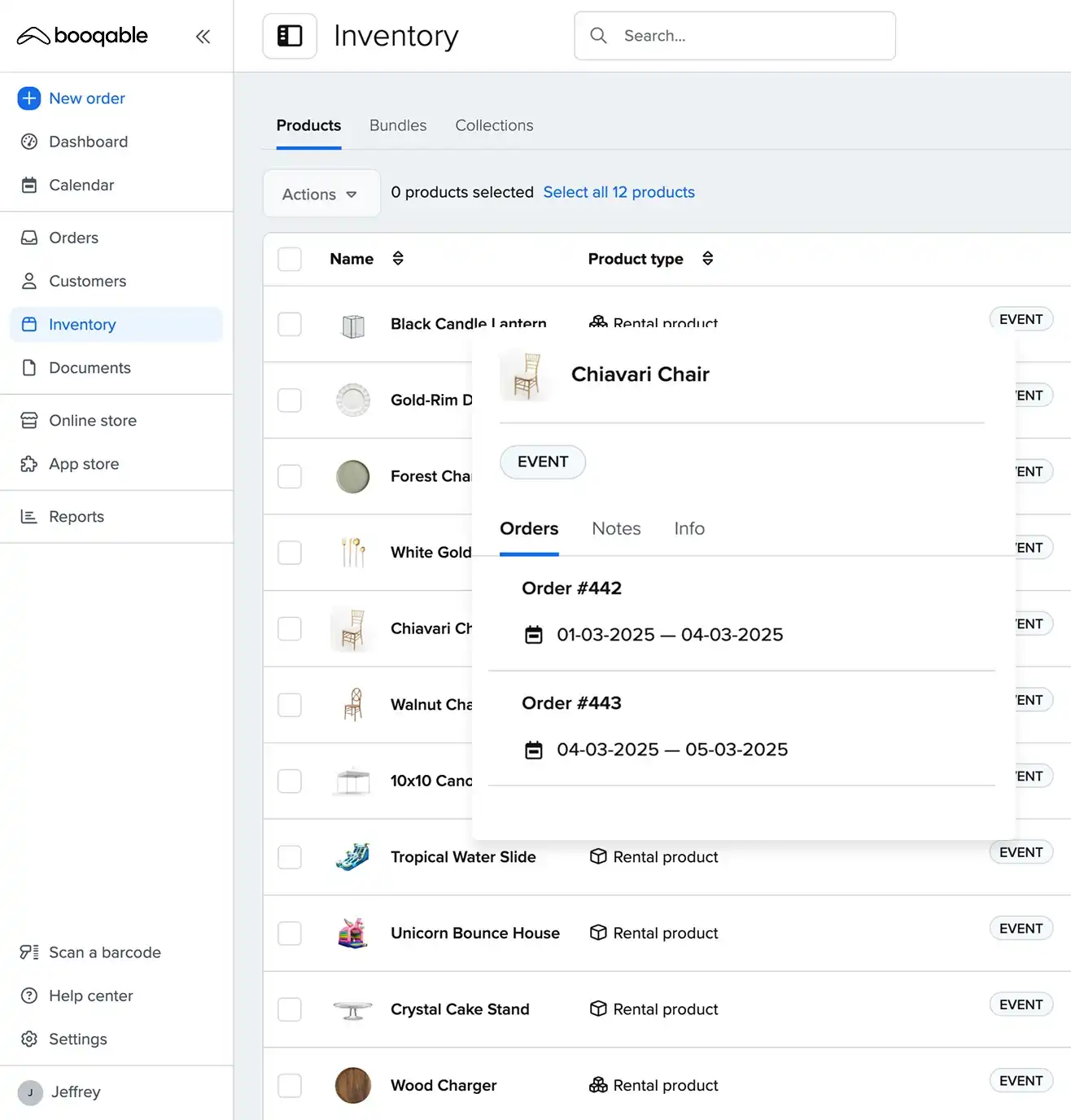This screenshot has height=1120, width=1071.
Task: Collapse the sidebar with the double chevron
Action: 203,36
